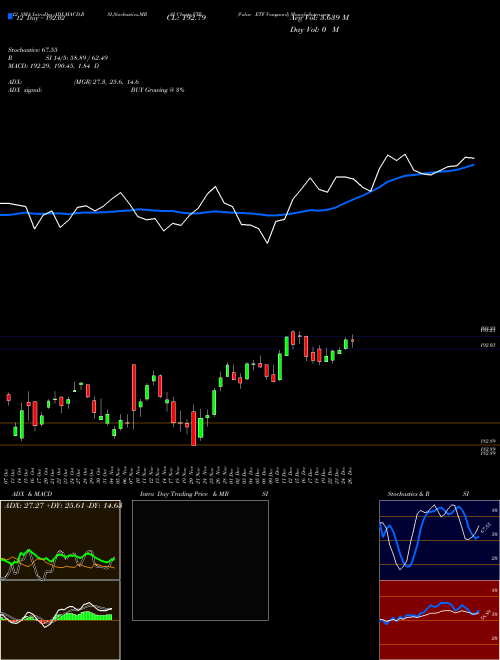Click the 'CL: 192.79' closing price text
The width and height of the screenshot is (500, 660).
pos(187,18)
